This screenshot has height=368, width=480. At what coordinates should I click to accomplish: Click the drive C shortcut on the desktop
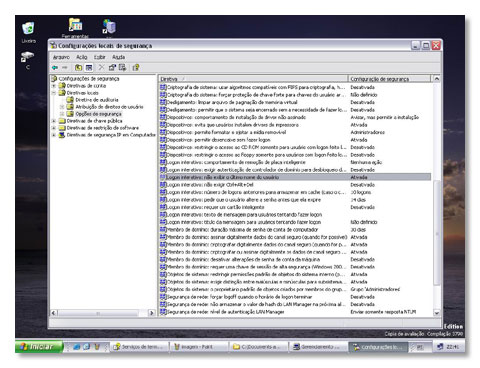click(27, 57)
